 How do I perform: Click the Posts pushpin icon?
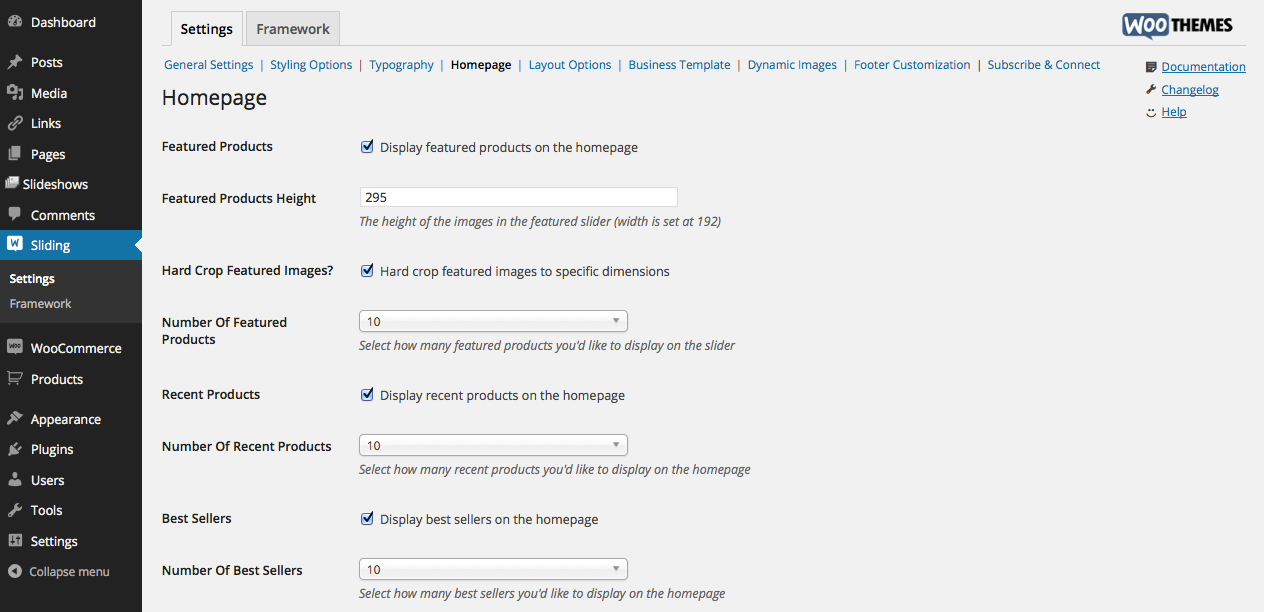(15, 62)
